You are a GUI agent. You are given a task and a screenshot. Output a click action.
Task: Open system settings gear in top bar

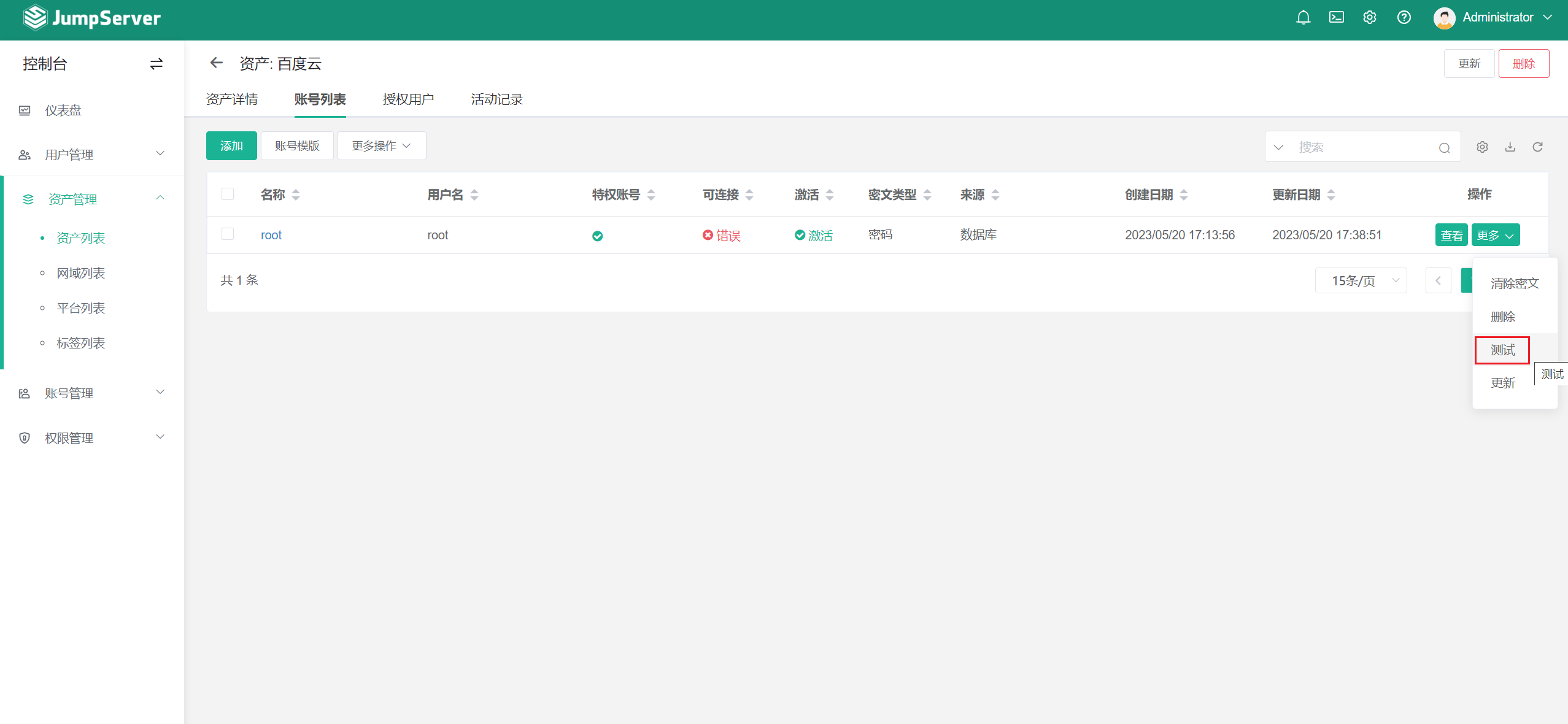1369,17
